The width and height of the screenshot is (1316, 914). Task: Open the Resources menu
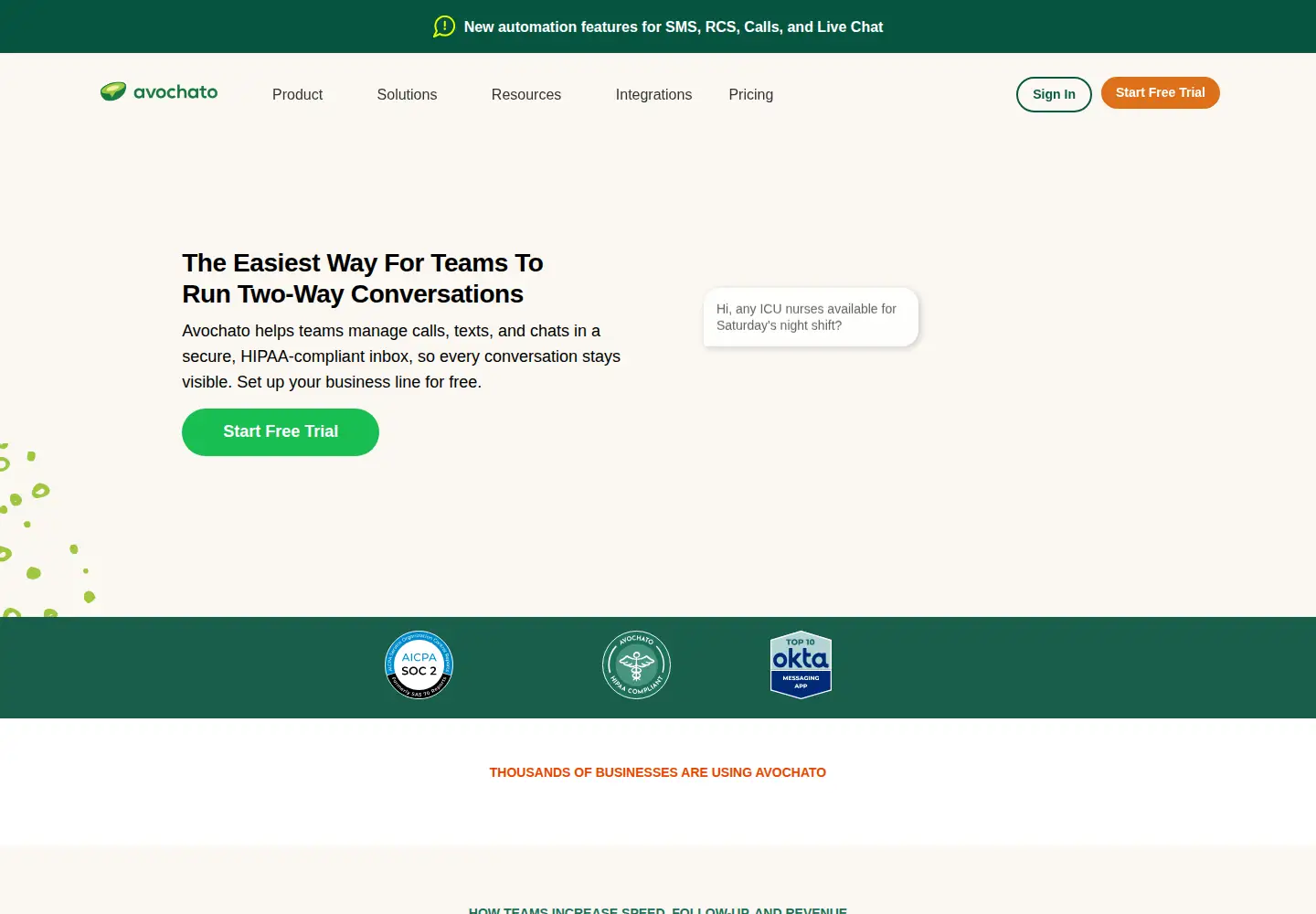(x=526, y=94)
